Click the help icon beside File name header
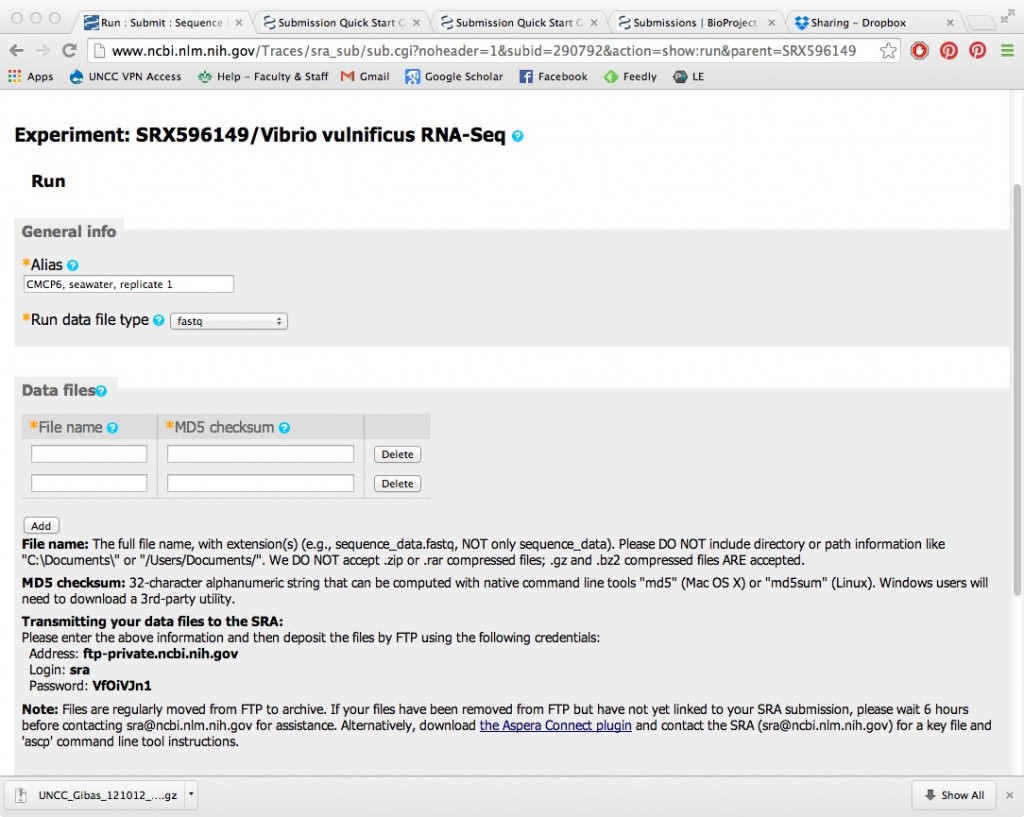The width and height of the screenshot is (1024, 817). click(x=112, y=428)
